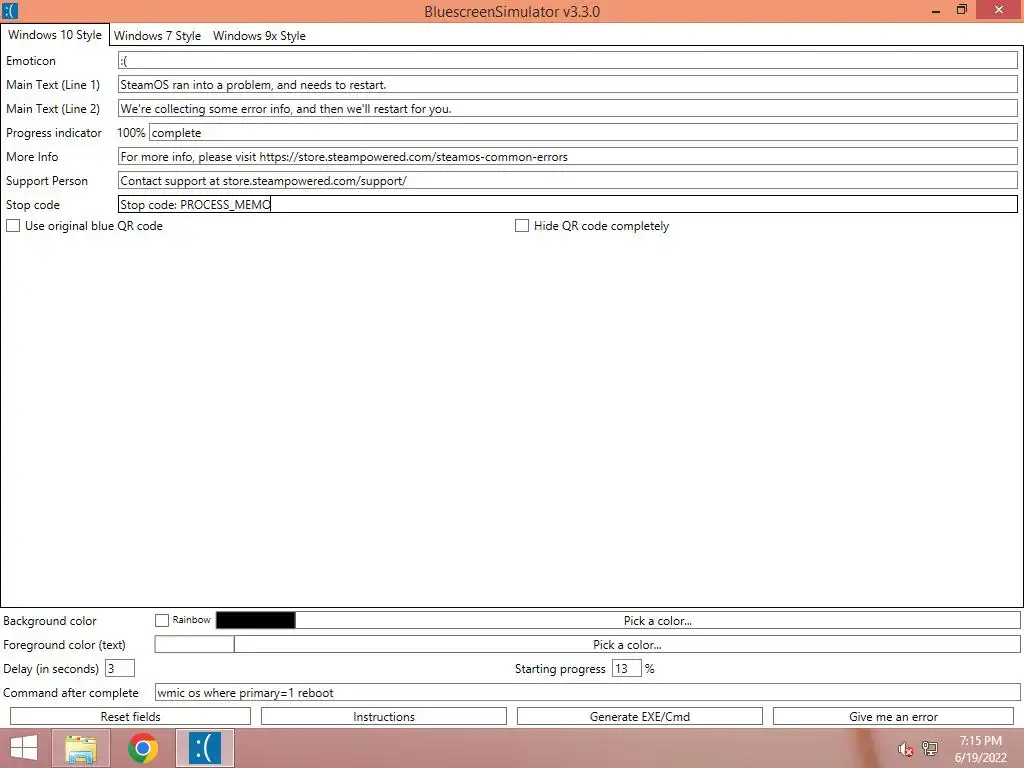Focus the Emoticon input field
The height and width of the screenshot is (768, 1024).
568,61
